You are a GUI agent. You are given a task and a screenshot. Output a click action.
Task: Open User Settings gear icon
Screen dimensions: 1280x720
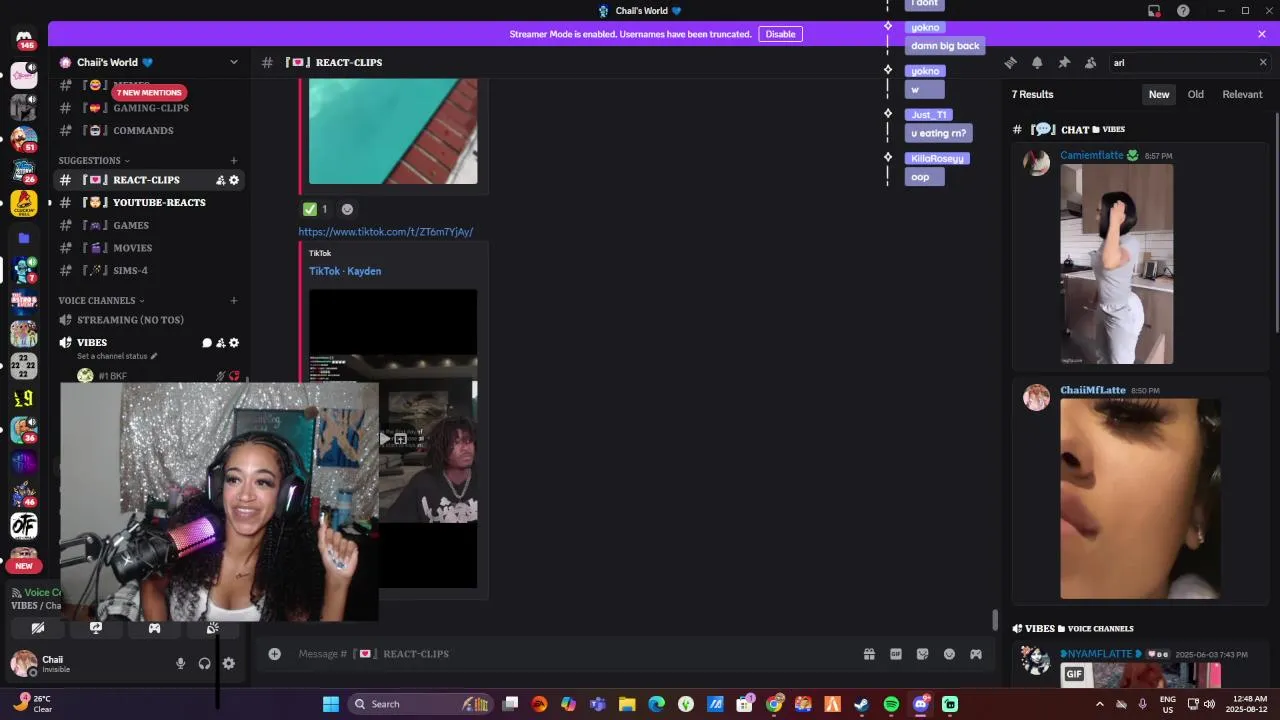[x=229, y=663]
